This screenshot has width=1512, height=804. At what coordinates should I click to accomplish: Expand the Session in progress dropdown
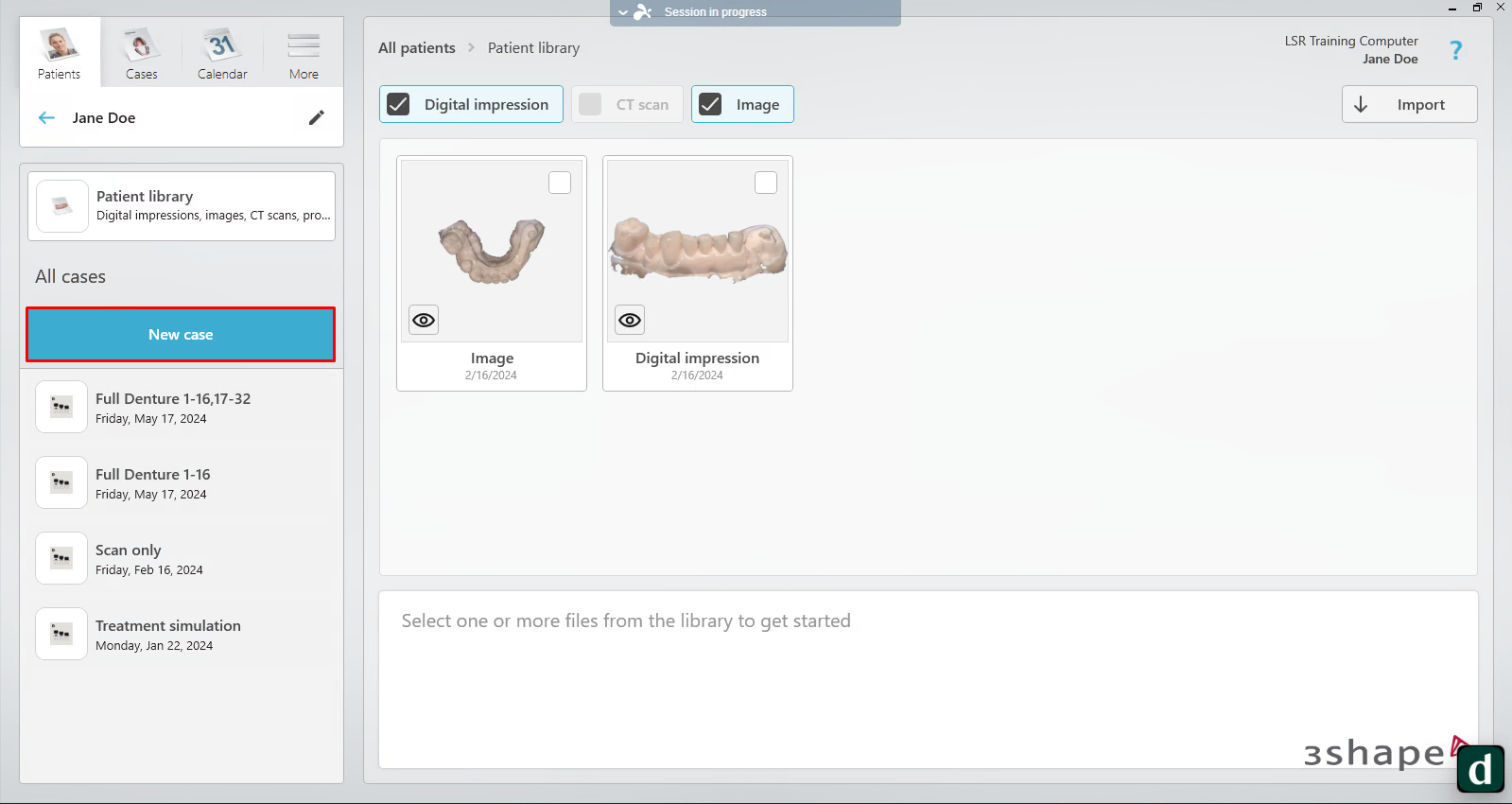623,12
